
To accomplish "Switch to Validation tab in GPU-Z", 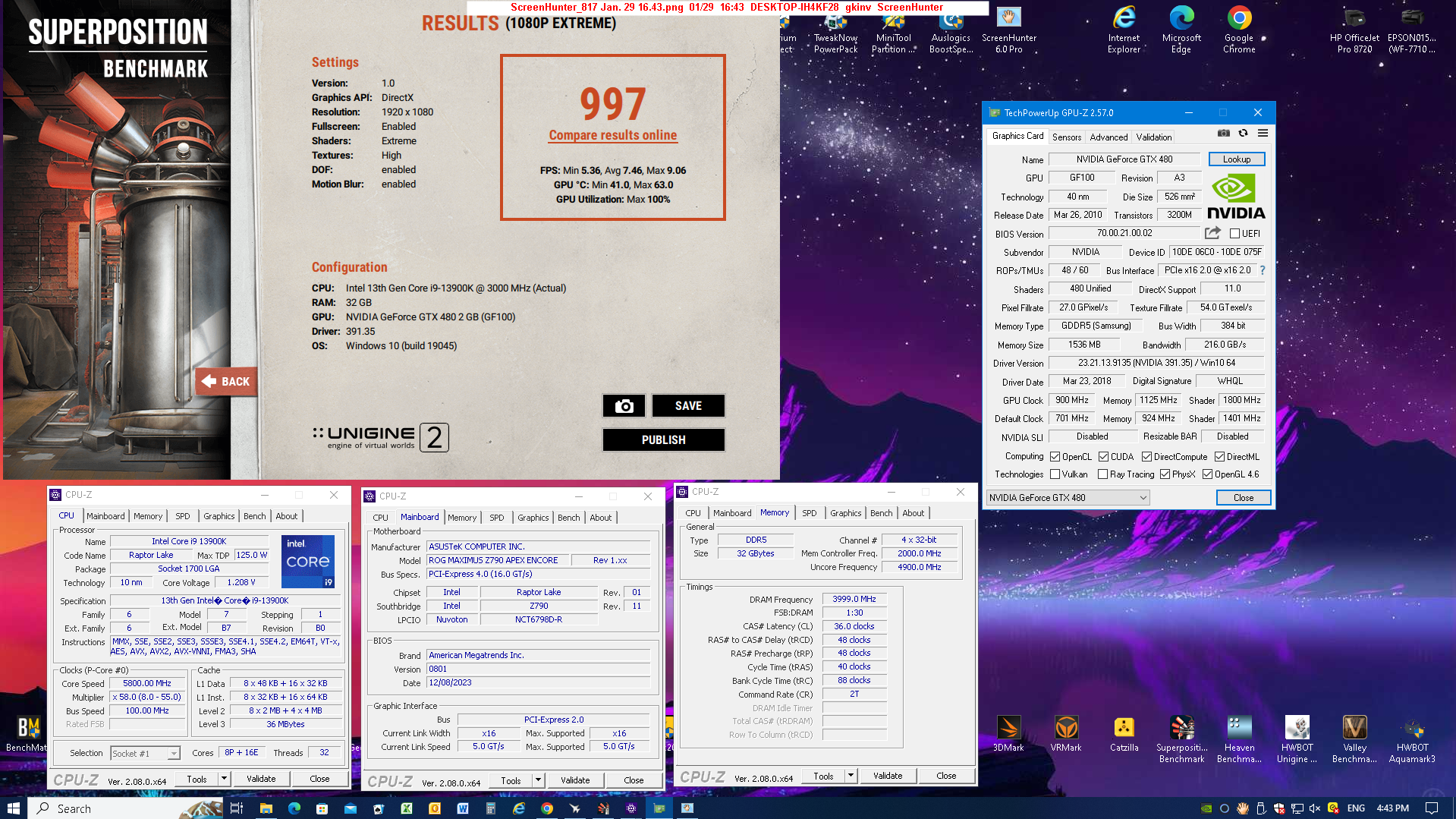I will (1153, 137).
